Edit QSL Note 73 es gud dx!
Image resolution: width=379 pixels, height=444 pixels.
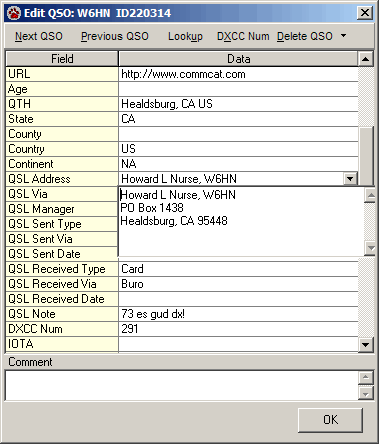tap(238, 314)
